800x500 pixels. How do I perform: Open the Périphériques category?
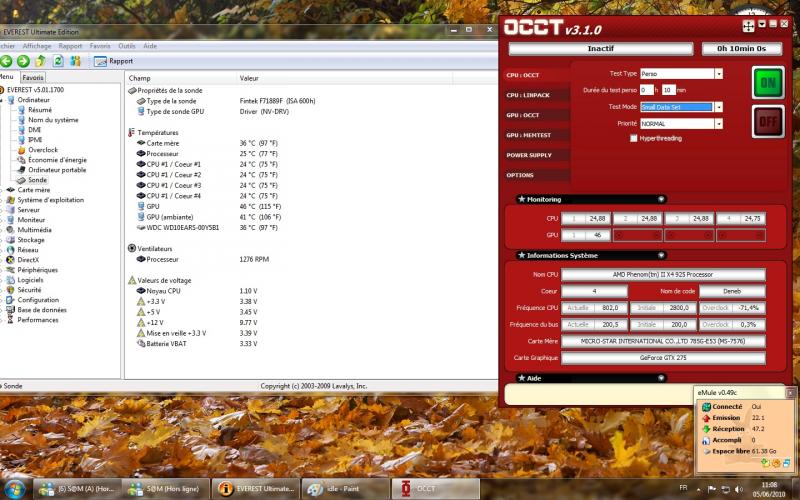pyautogui.click(x=37, y=270)
